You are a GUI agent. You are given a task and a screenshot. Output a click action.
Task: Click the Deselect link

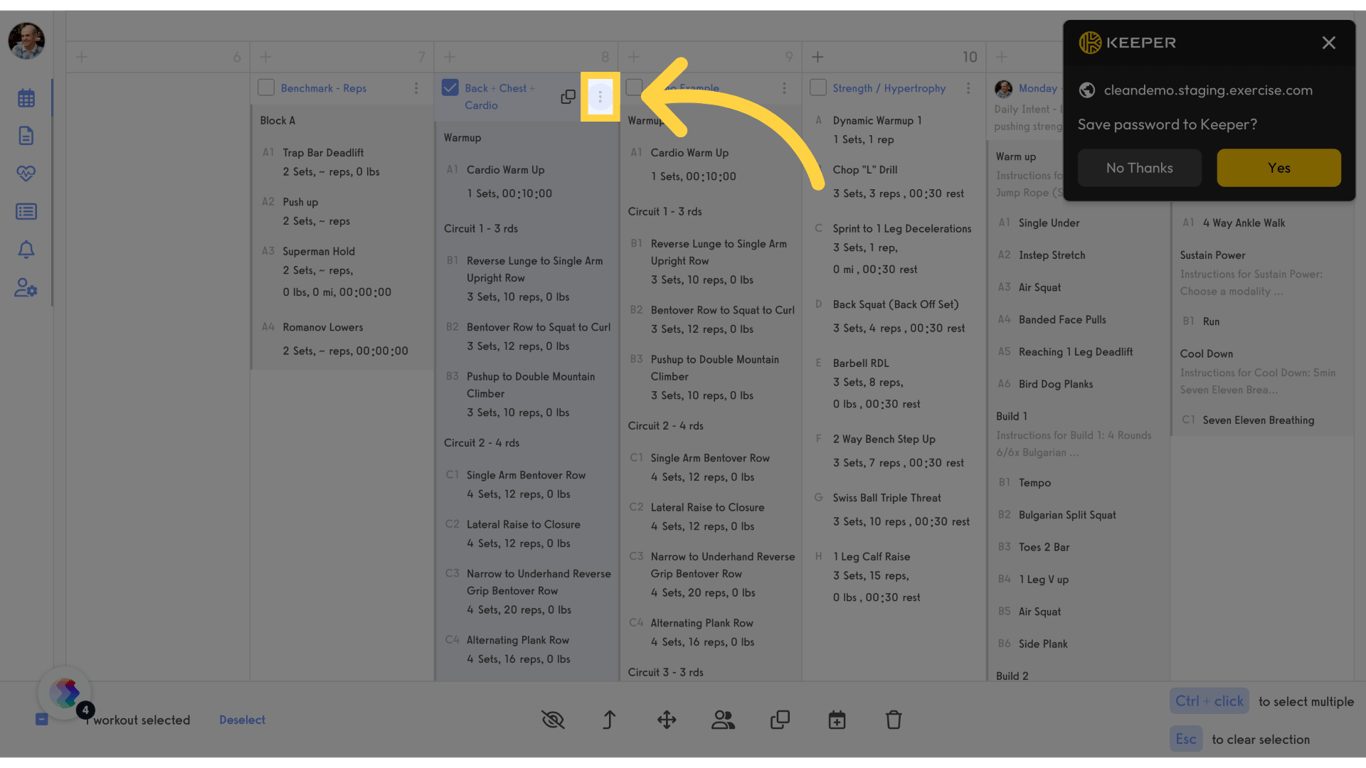[x=242, y=720]
